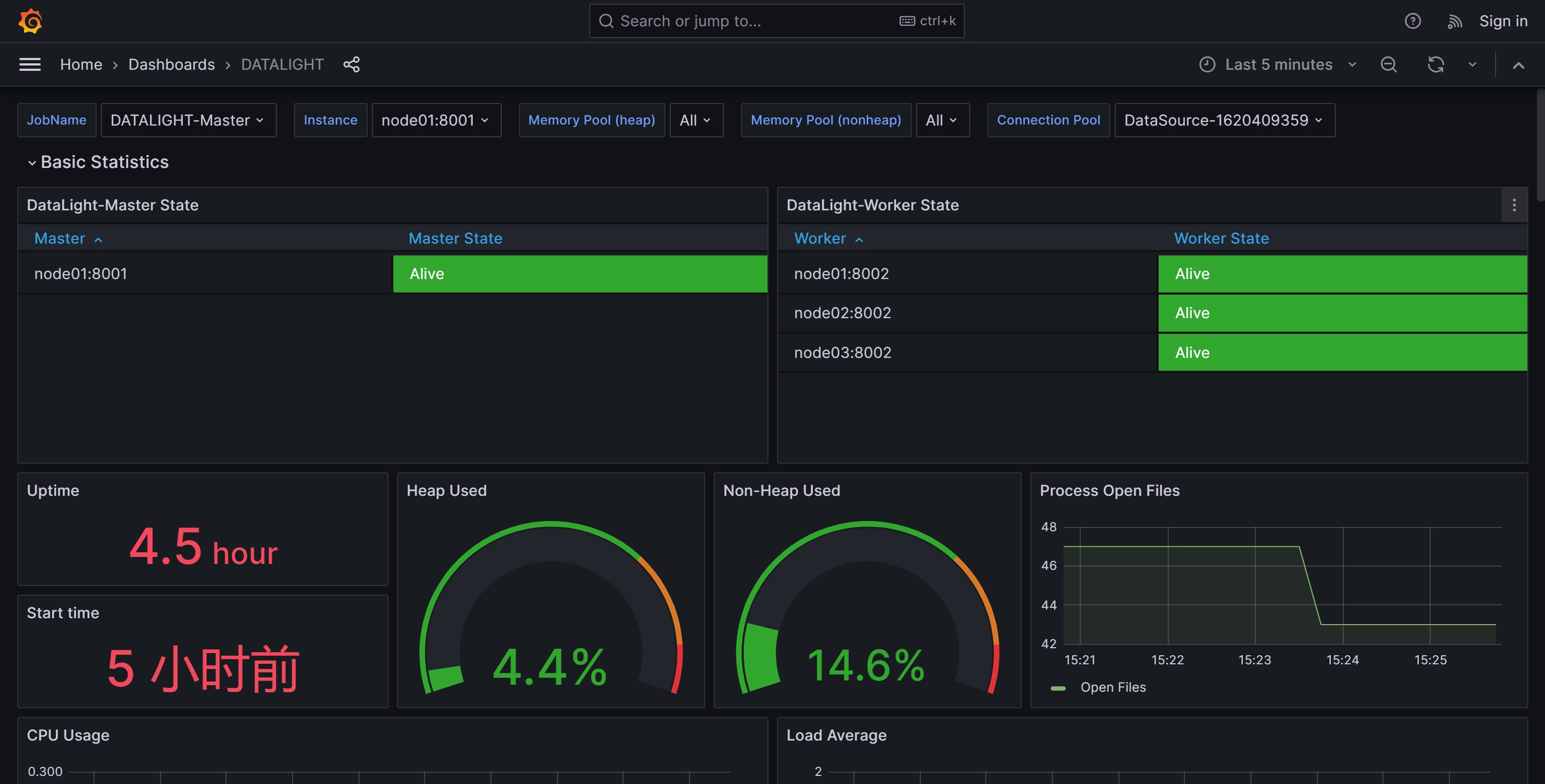Expand the Memory Pool heap All dropdown
This screenshot has width=1545, height=784.
click(x=694, y=119)
